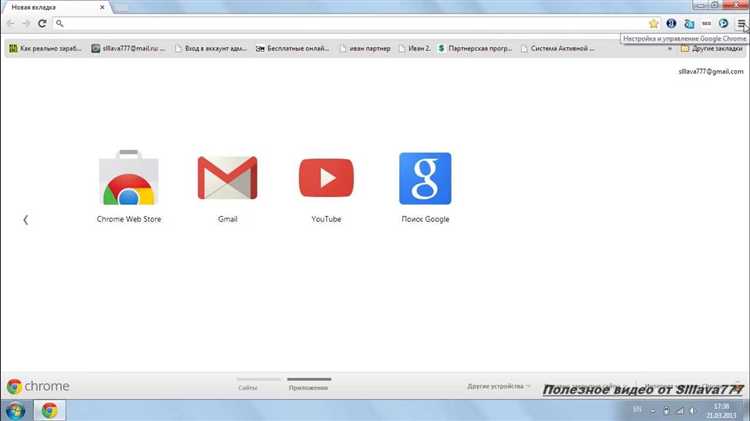Go to previous apps page with left chevron

25,220
